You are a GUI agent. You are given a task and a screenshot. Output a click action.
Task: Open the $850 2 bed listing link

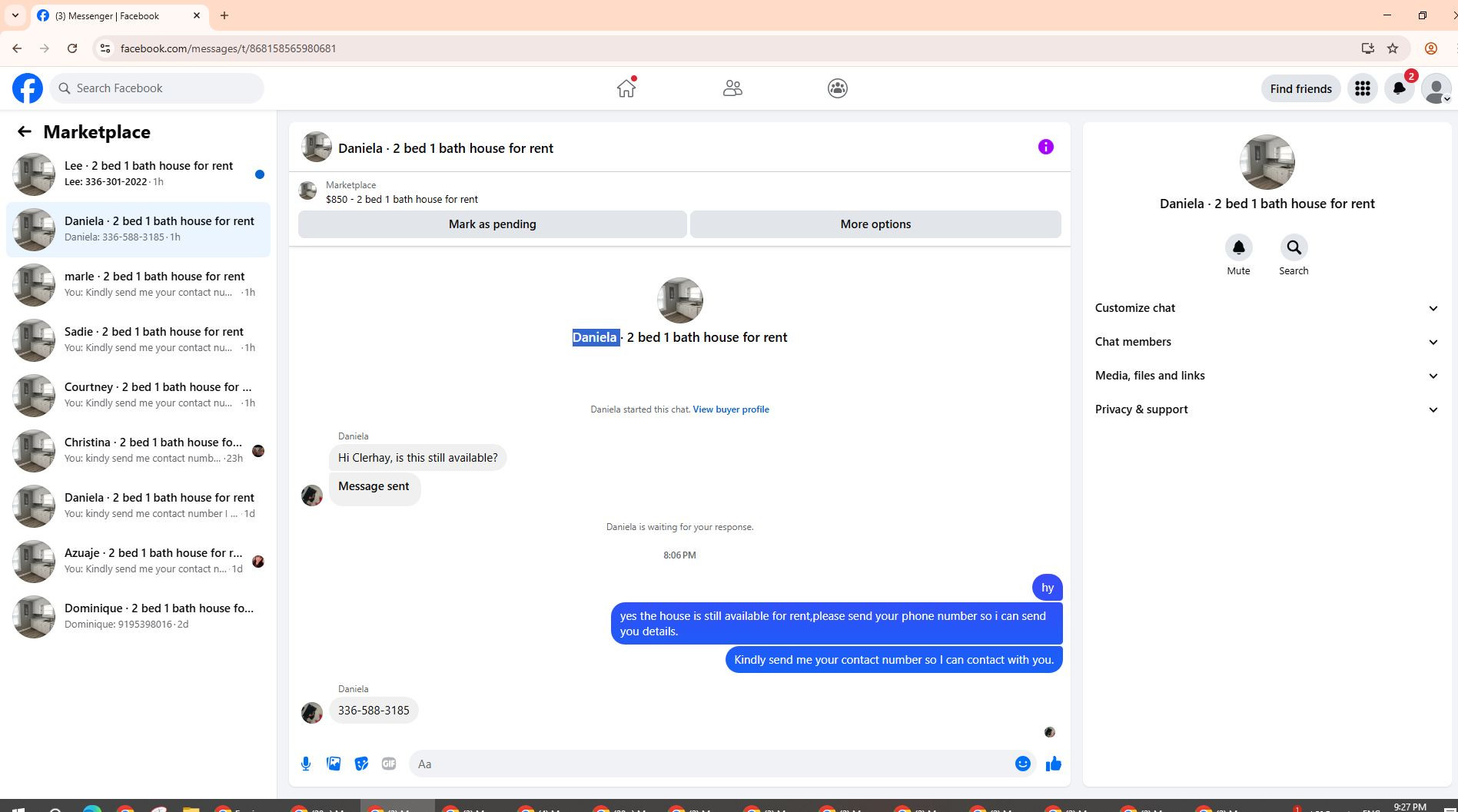click(x=401, y=199)
